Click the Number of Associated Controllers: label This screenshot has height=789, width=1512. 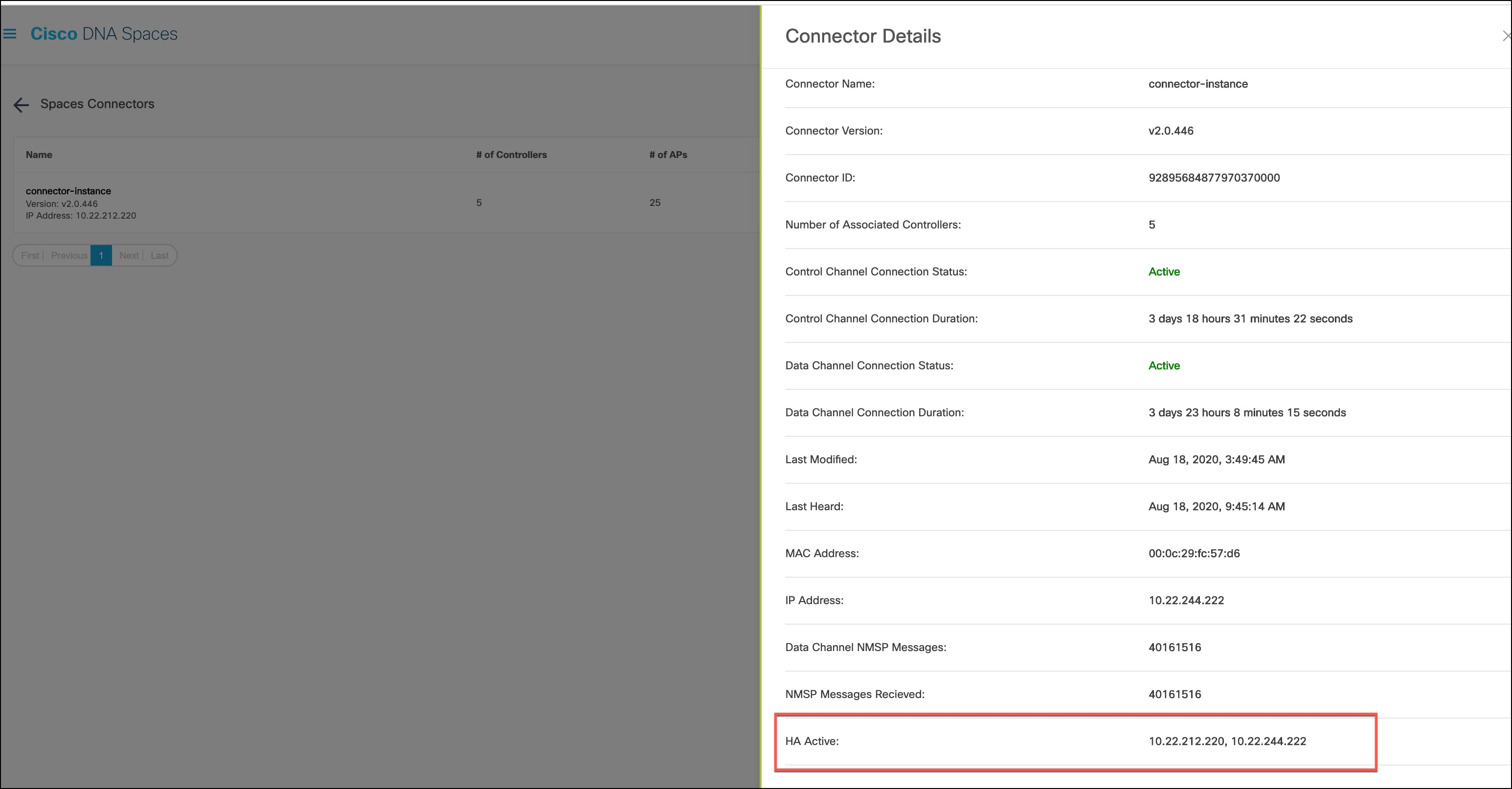tap(873, 225)
